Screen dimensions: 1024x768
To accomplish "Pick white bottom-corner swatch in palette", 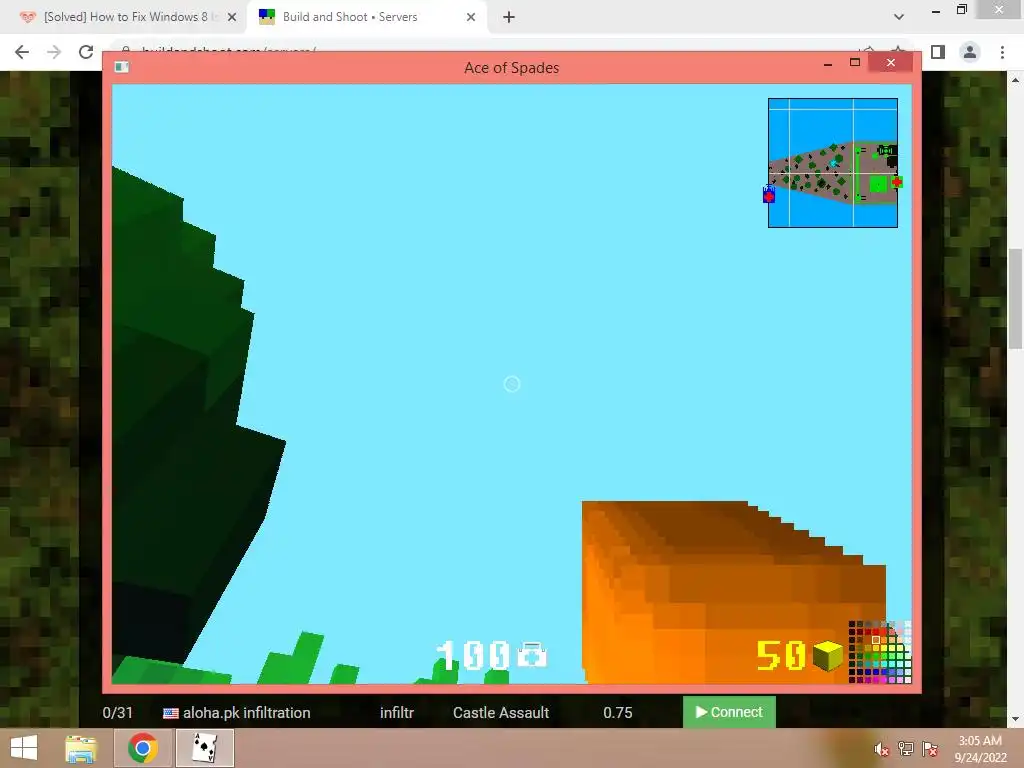I will pyautogui.click(x=908, y=680).
